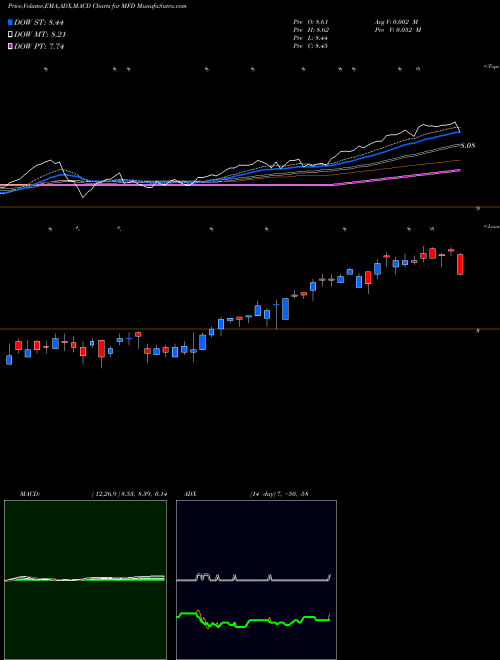Click the white DOW MT legend swatch

click(10, 35)
